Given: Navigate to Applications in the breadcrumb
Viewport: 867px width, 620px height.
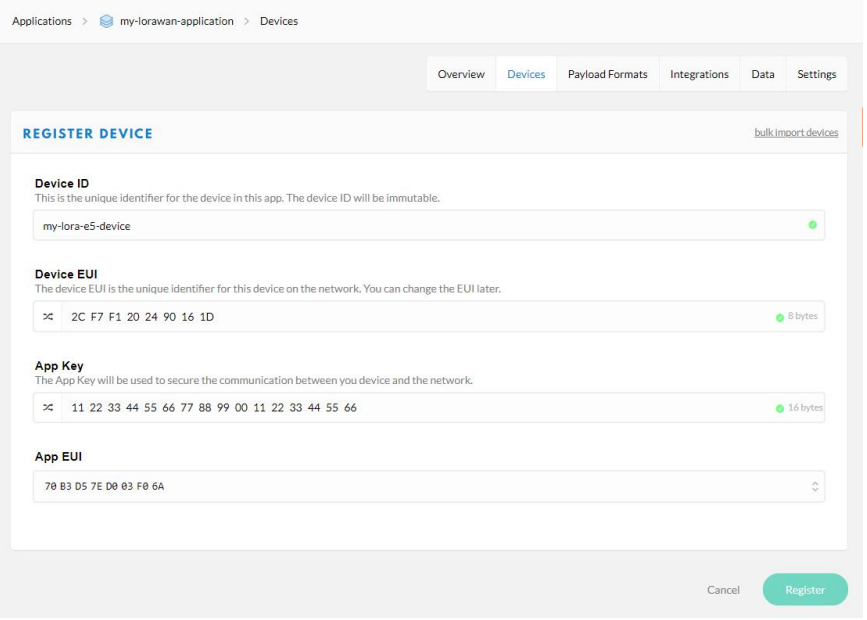Looking at the screenshot, I should pos(42,22).
